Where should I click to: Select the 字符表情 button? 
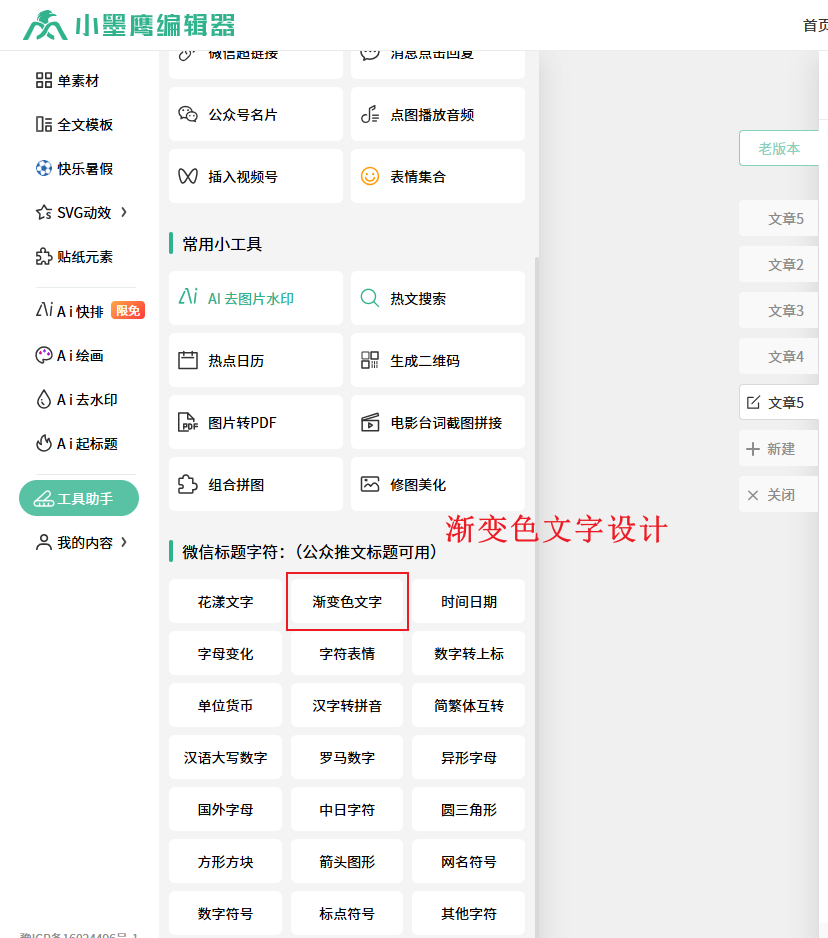click(x=347, y=653)
